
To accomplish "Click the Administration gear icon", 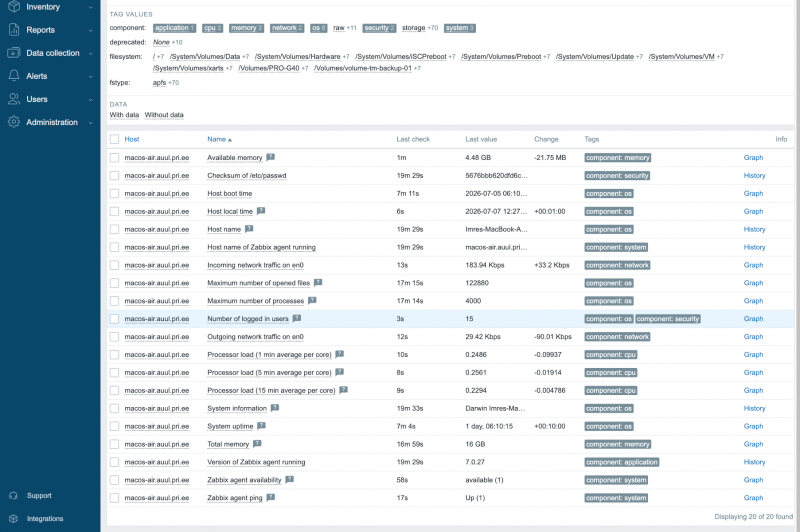I will (14, 122).
